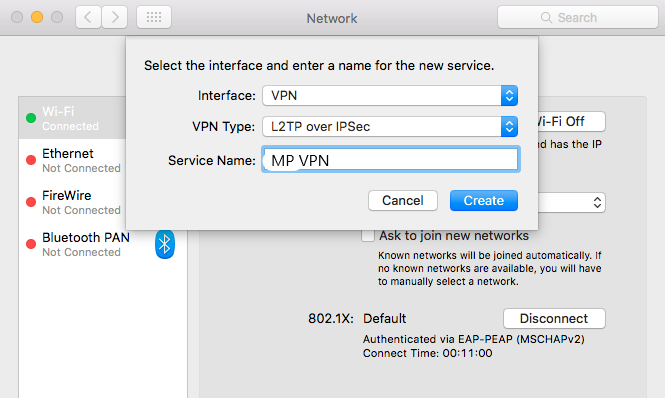Open the Show All preferences grid icon
Viewport: 665px width, 398px height.
click(154, 17)
